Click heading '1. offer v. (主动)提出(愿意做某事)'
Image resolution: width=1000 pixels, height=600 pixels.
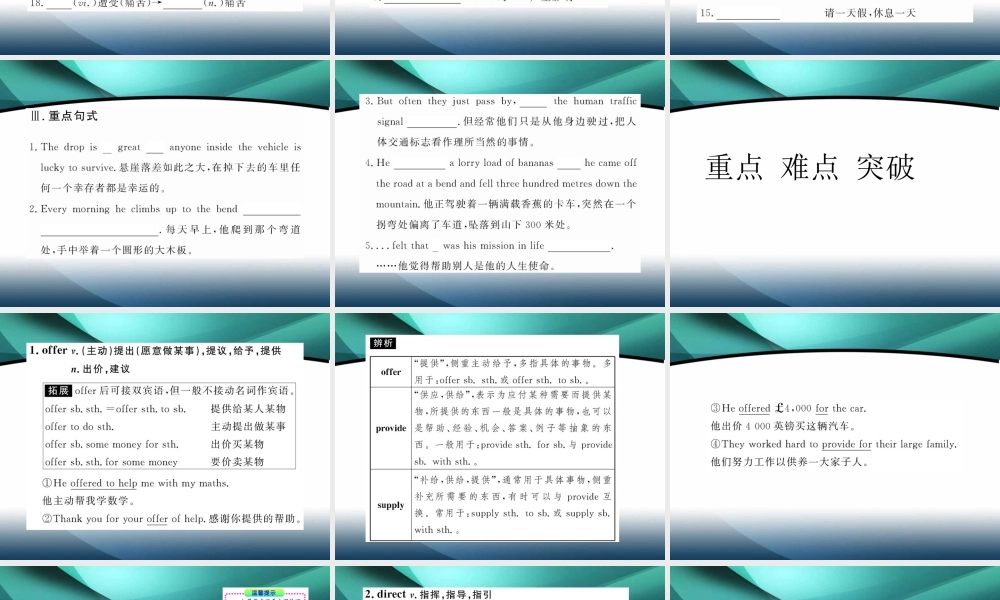(155, 351)
